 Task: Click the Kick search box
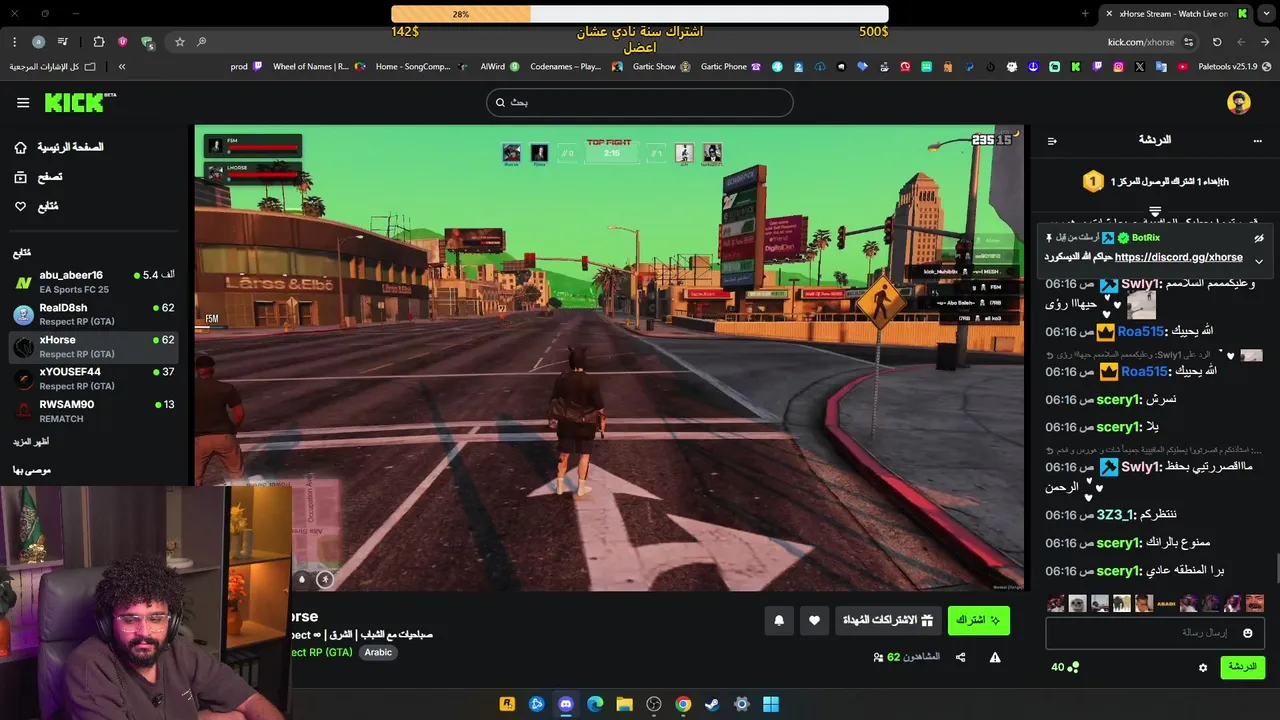(640, 102)
